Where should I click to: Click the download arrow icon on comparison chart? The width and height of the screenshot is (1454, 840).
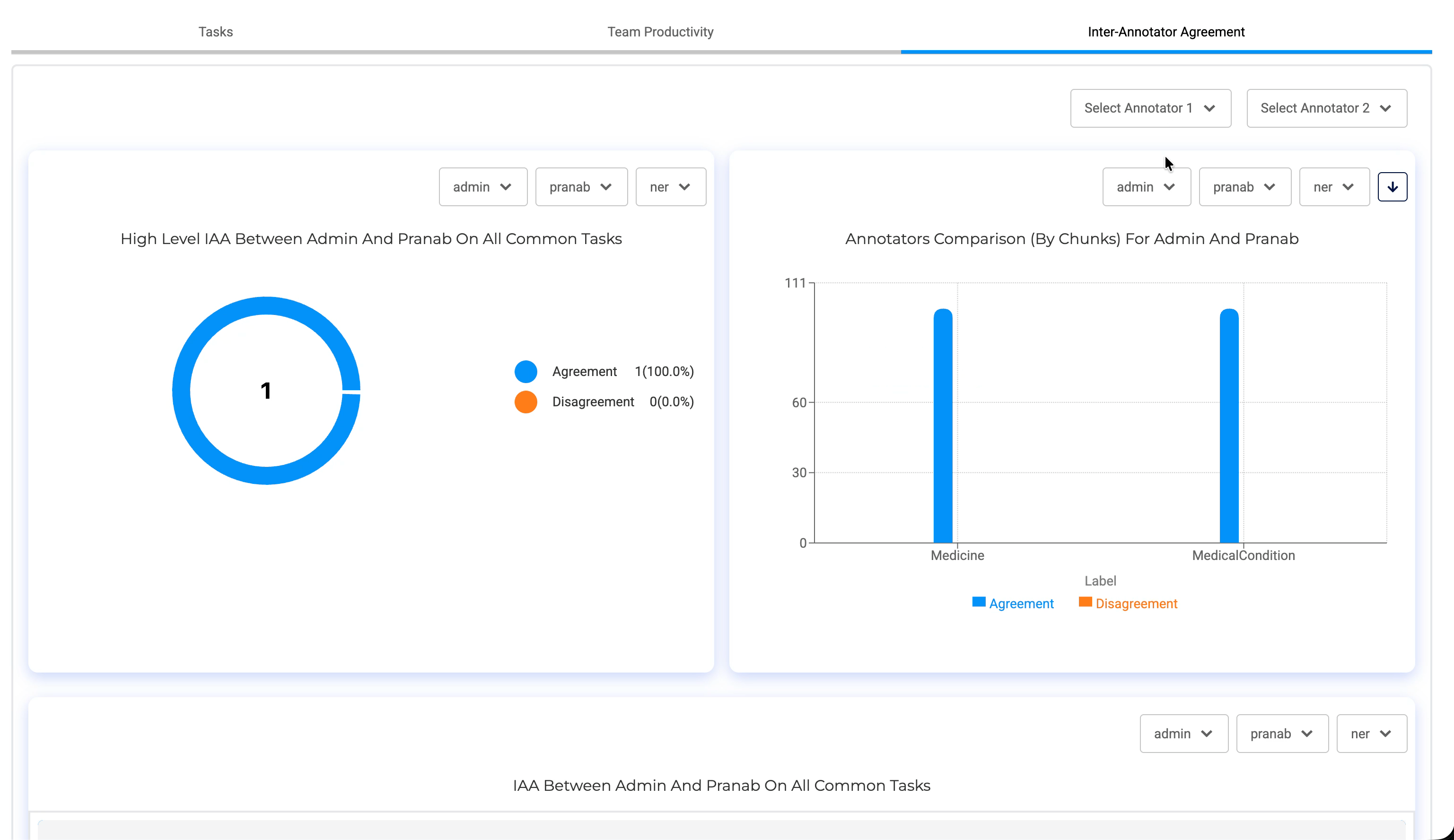coord(1392,186)
